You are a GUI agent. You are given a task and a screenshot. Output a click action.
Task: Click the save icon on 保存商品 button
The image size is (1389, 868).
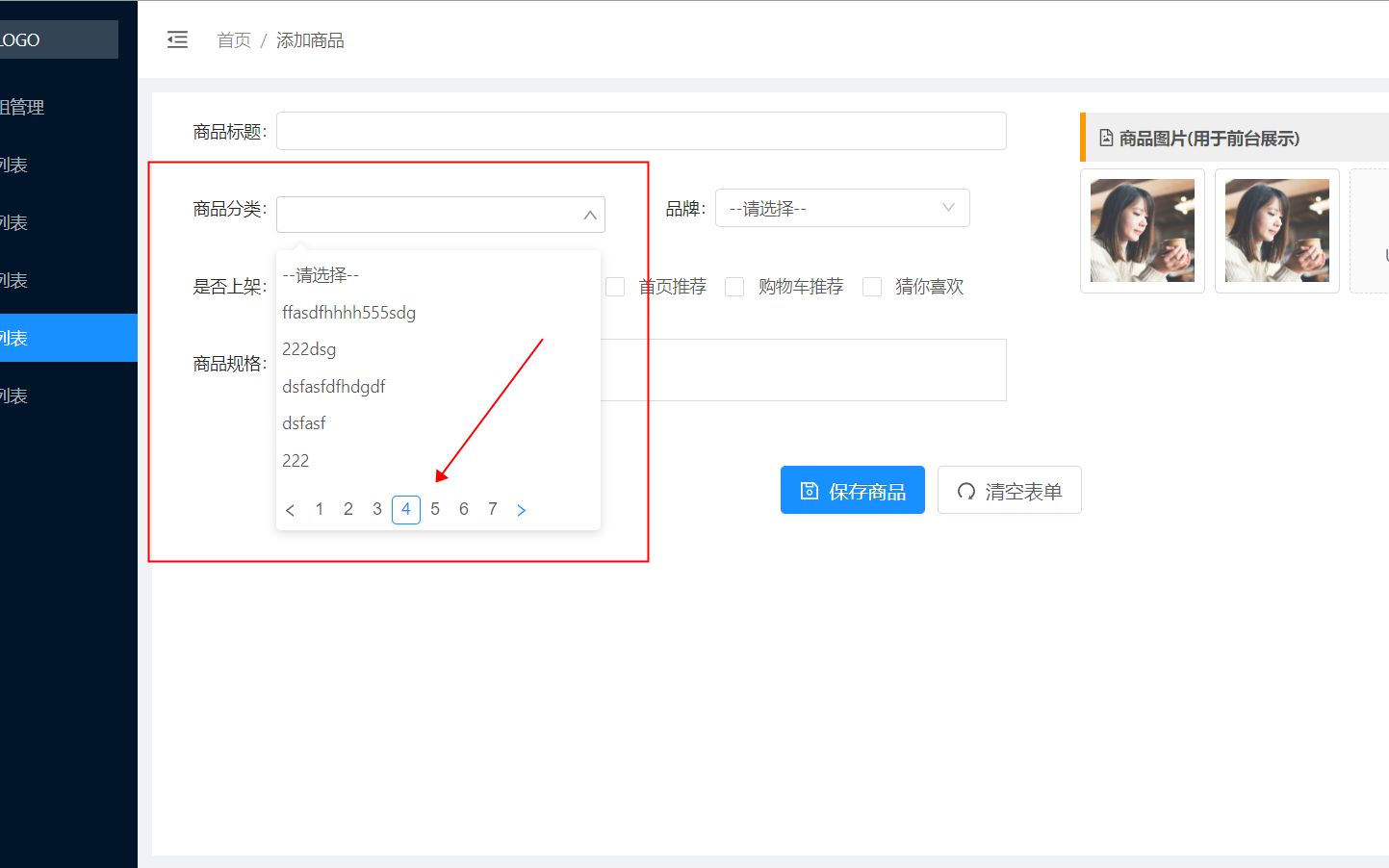[x=809, y=490]
